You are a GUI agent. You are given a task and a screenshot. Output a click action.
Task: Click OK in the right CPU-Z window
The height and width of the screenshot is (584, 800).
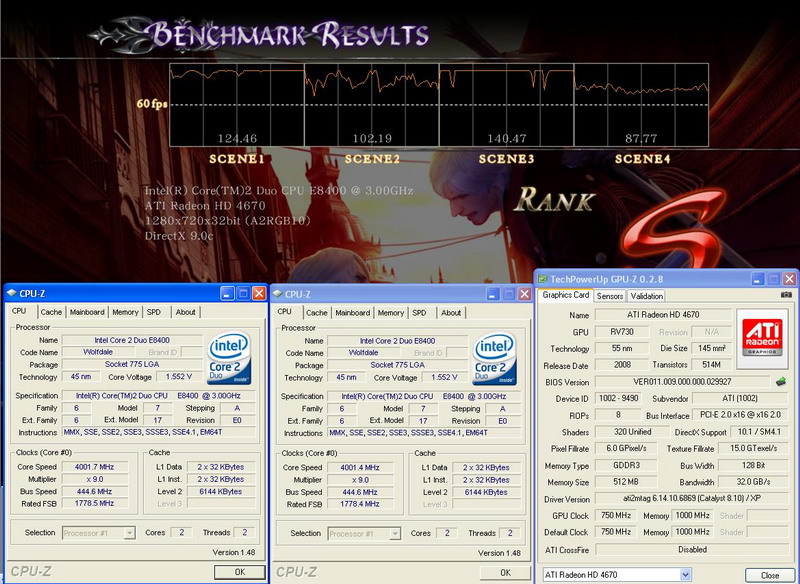click(x=505, y=572)
